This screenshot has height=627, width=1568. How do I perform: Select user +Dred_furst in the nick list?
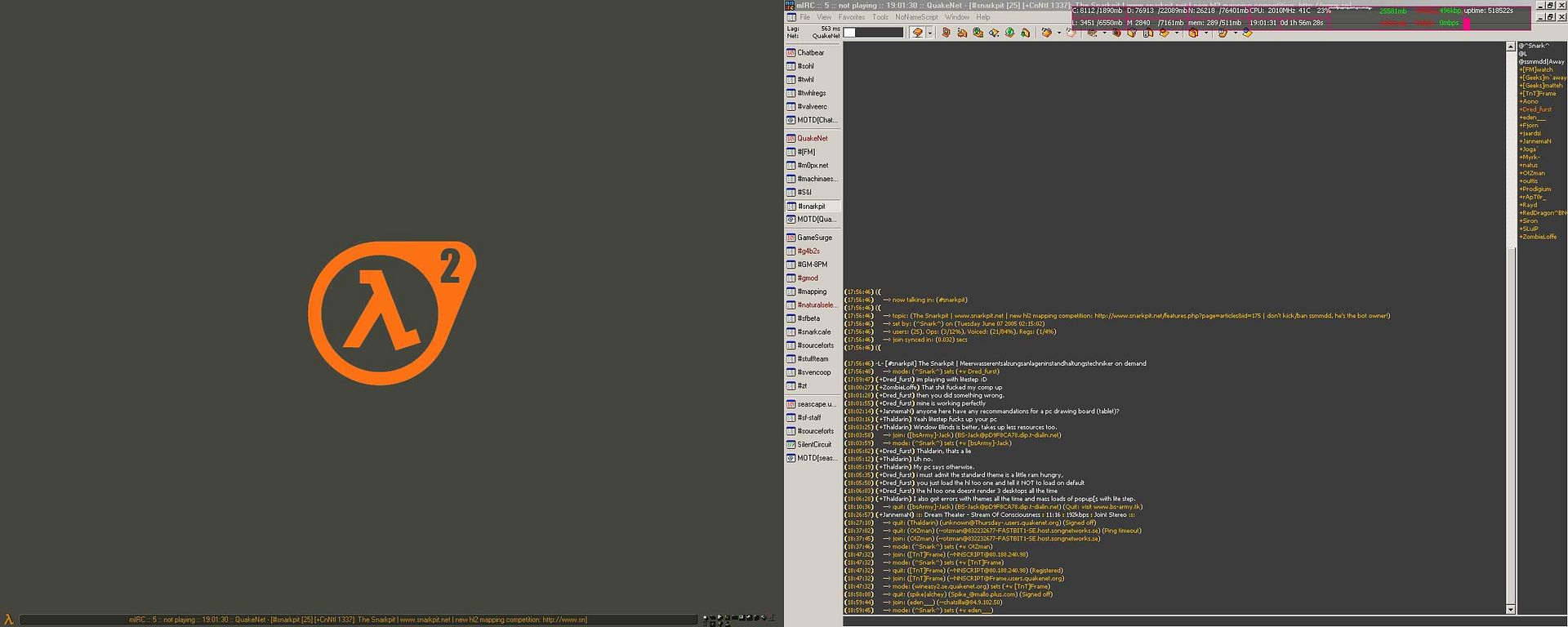[x=1535, y=109]
